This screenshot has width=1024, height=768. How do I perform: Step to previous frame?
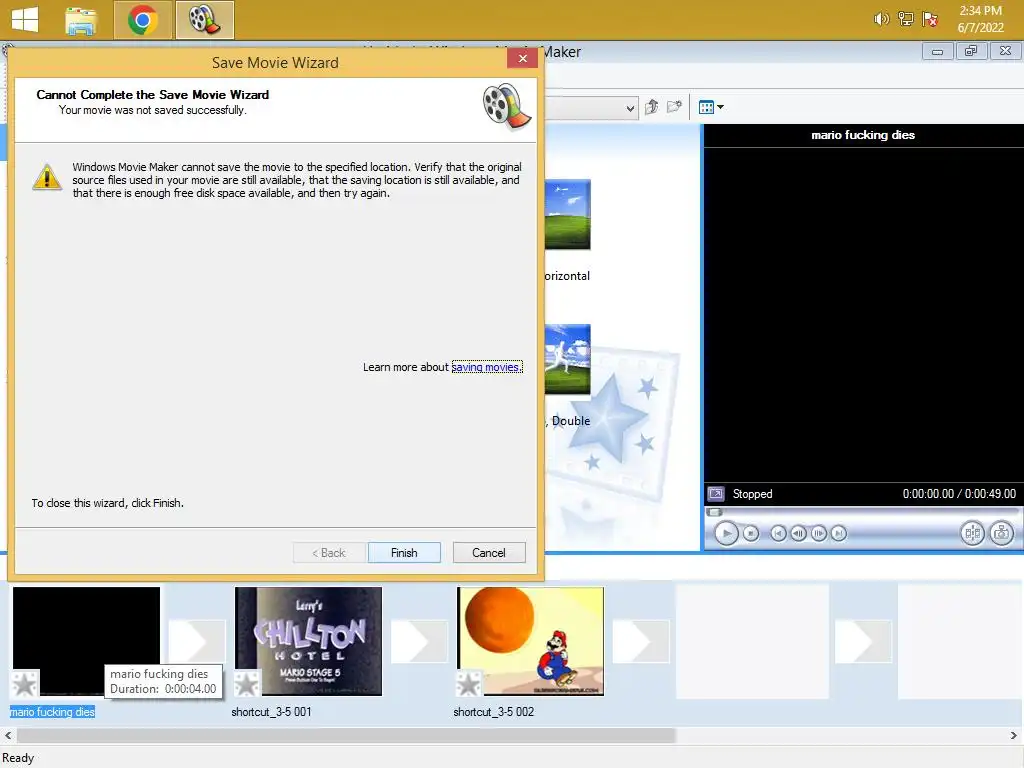point(798,534)
